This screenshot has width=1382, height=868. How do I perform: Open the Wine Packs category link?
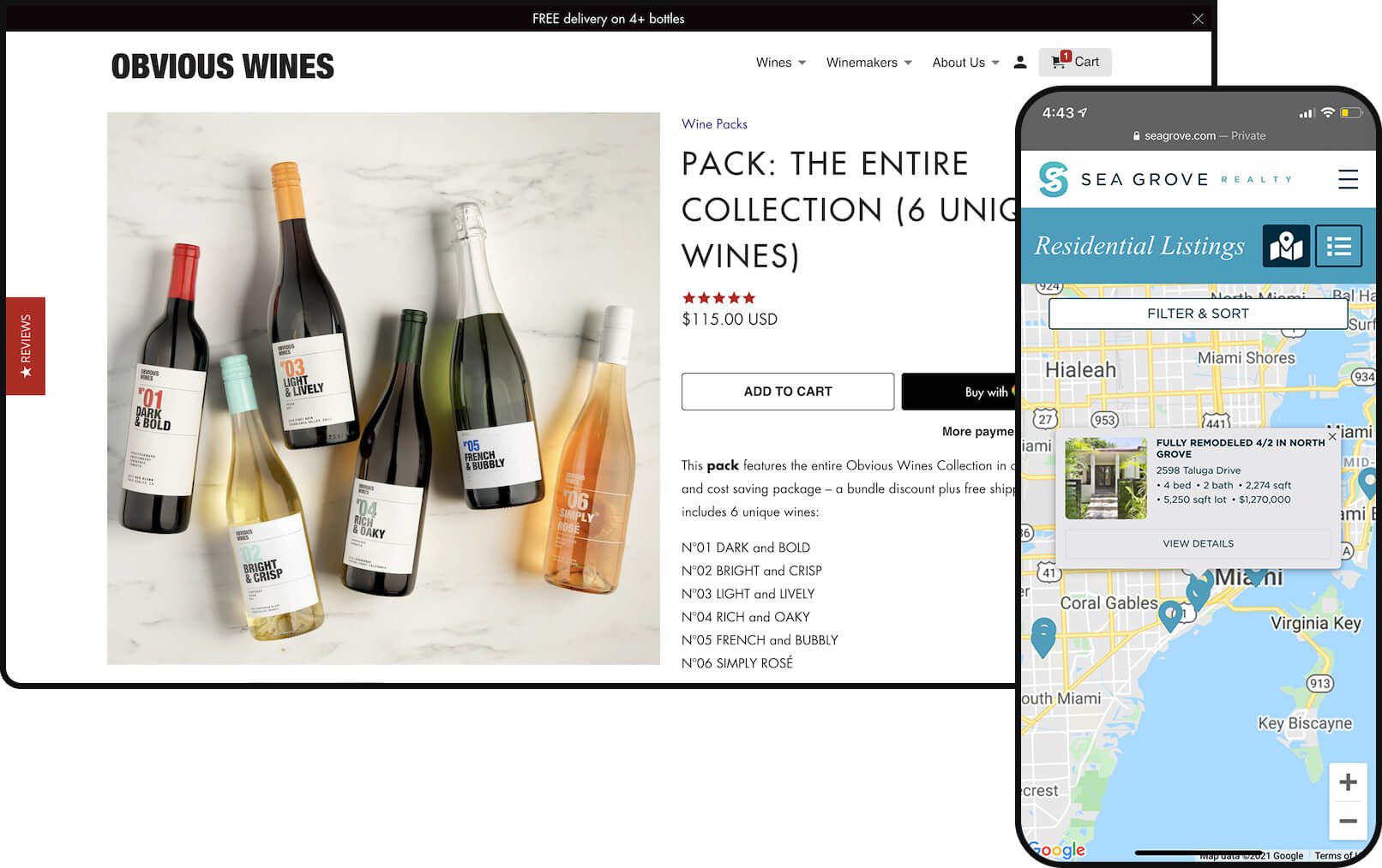pyautogui.click(x=714, y=124)
